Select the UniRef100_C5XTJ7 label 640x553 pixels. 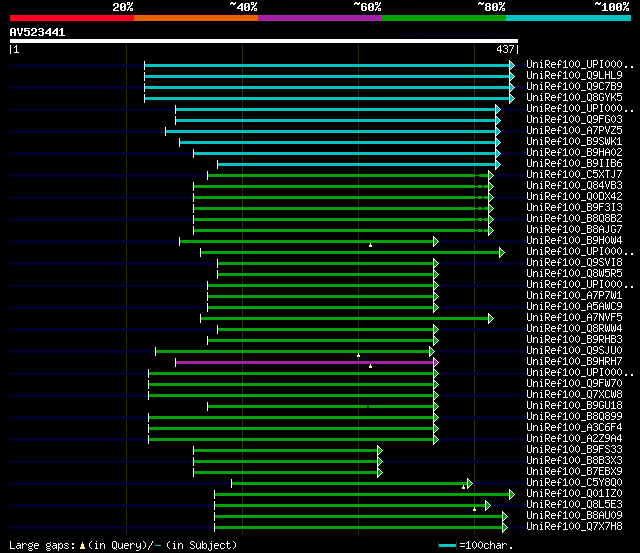point(574,175)
